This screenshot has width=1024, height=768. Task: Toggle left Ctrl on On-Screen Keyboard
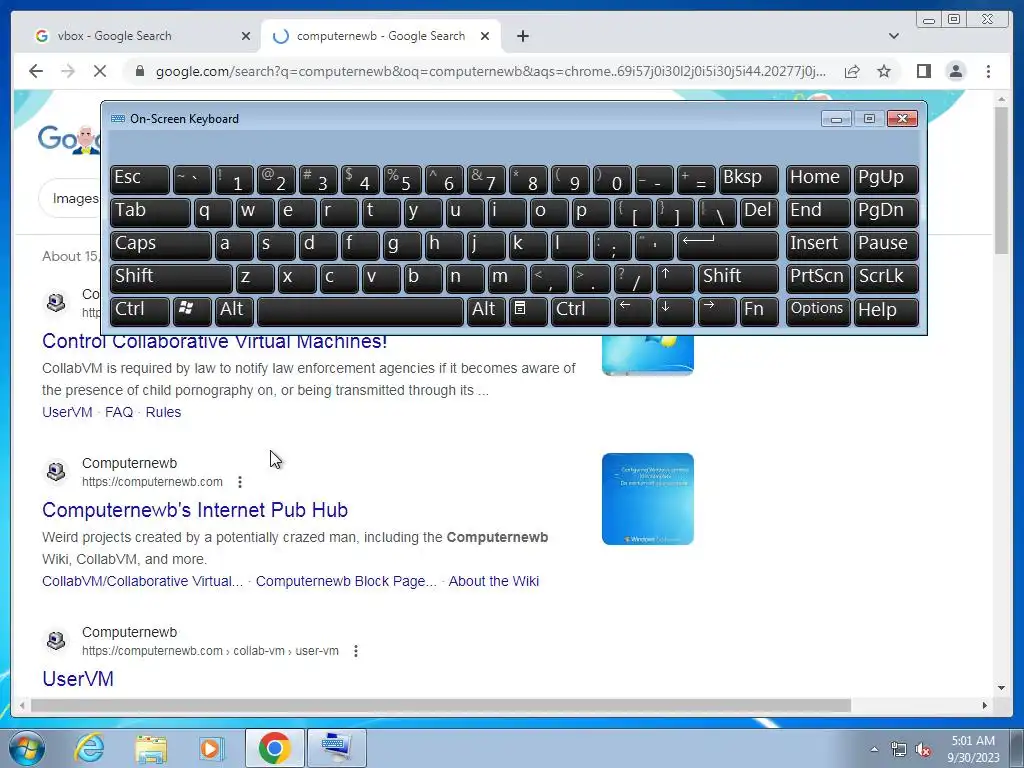(140, 311)
